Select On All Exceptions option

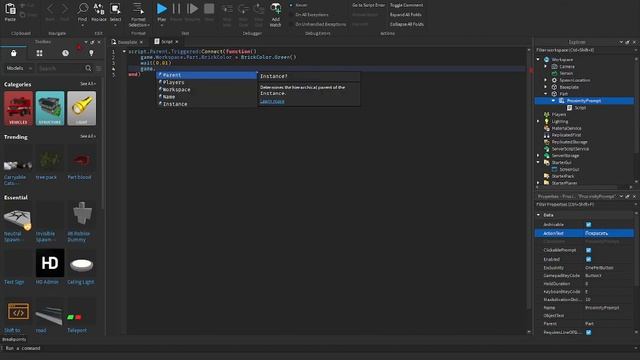309,15
